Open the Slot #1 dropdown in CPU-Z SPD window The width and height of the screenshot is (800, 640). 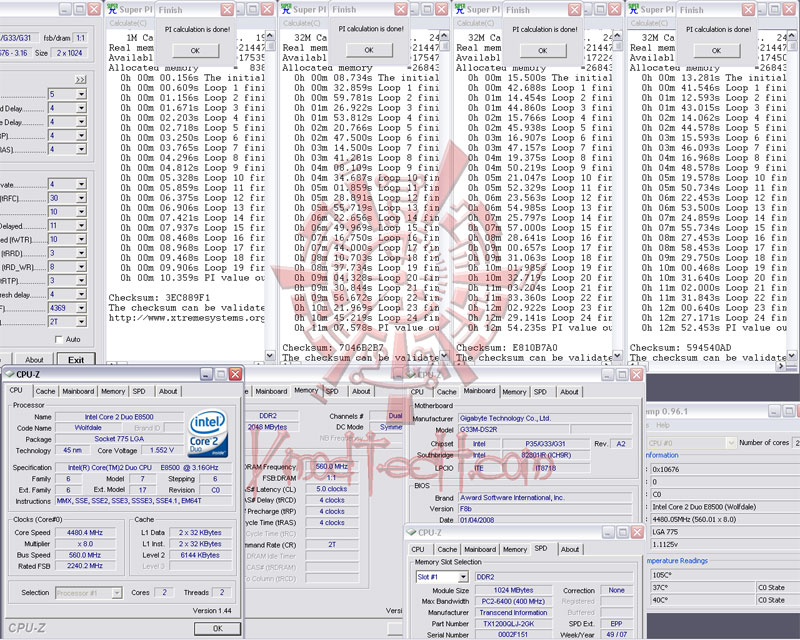tap(463, 577)
